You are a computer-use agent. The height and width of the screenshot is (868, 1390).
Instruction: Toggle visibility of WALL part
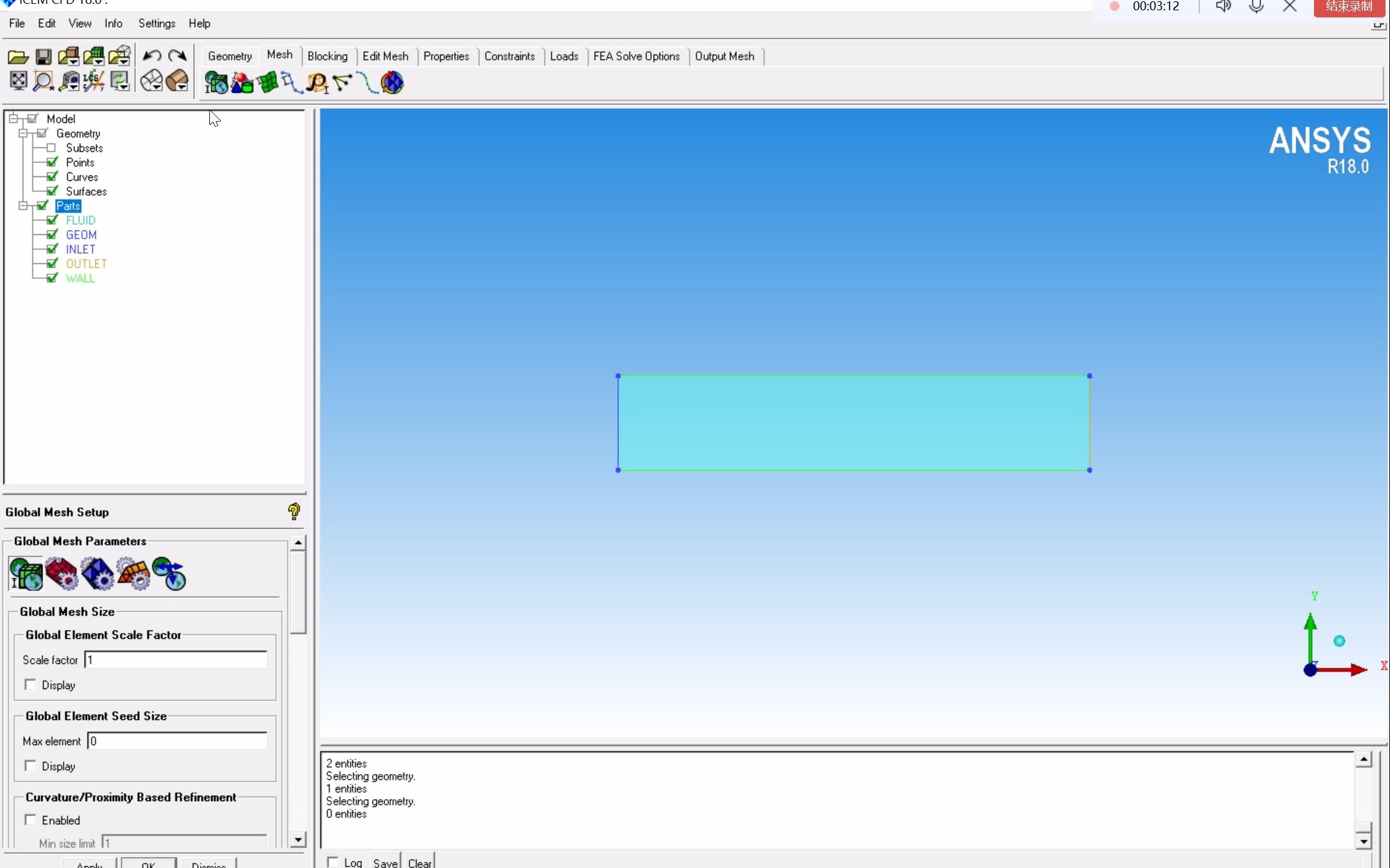52,277
